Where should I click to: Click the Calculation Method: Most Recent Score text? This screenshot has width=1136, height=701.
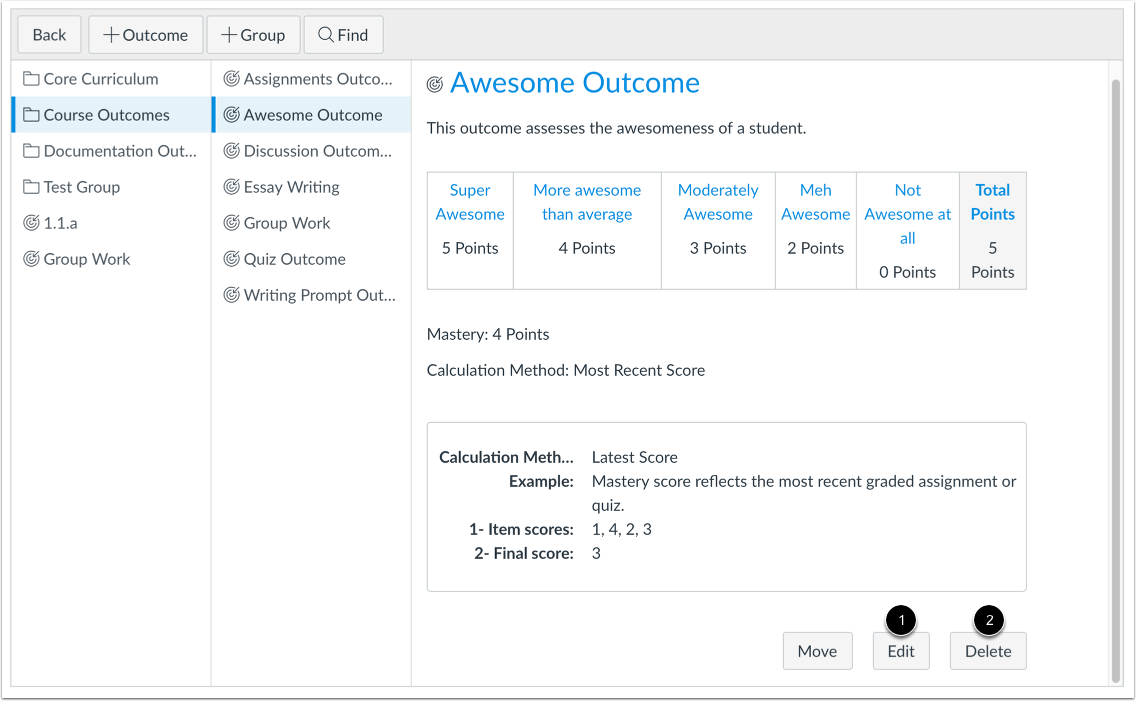[x=566, y=370]
